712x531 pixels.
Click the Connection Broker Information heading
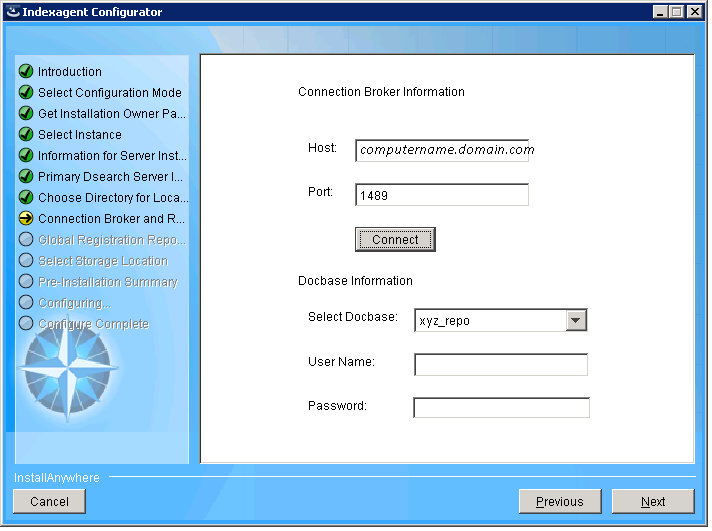coord(381,92)
